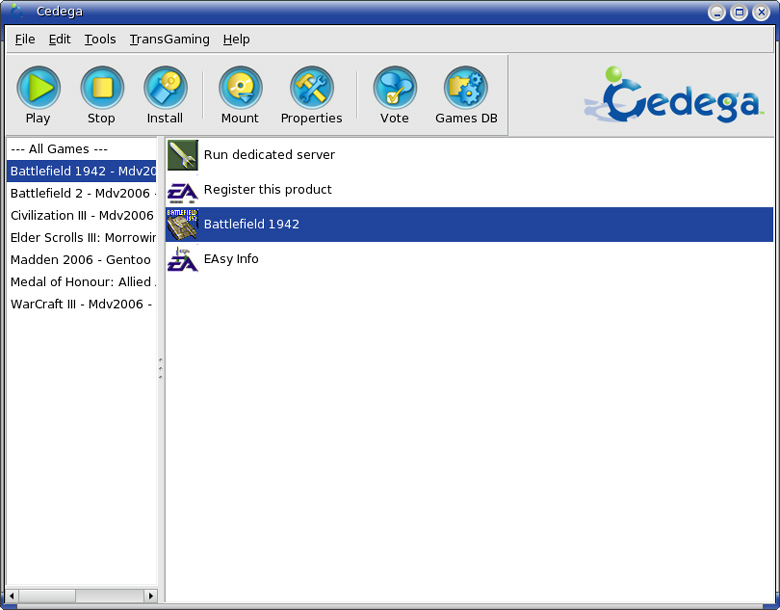The width and height of the screenshot is (780, 610).
Task: Open the Games DB icon
Action: coord(466,88)
